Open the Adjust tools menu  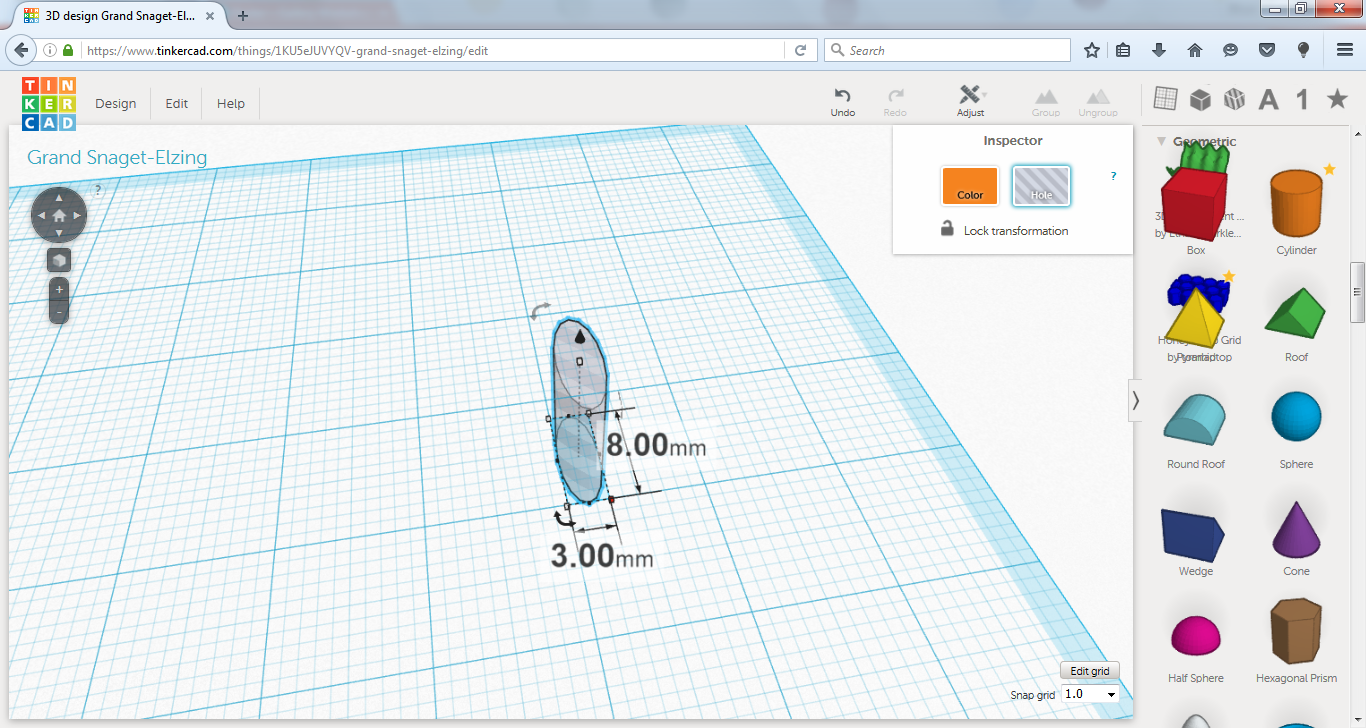coord(970,102)
